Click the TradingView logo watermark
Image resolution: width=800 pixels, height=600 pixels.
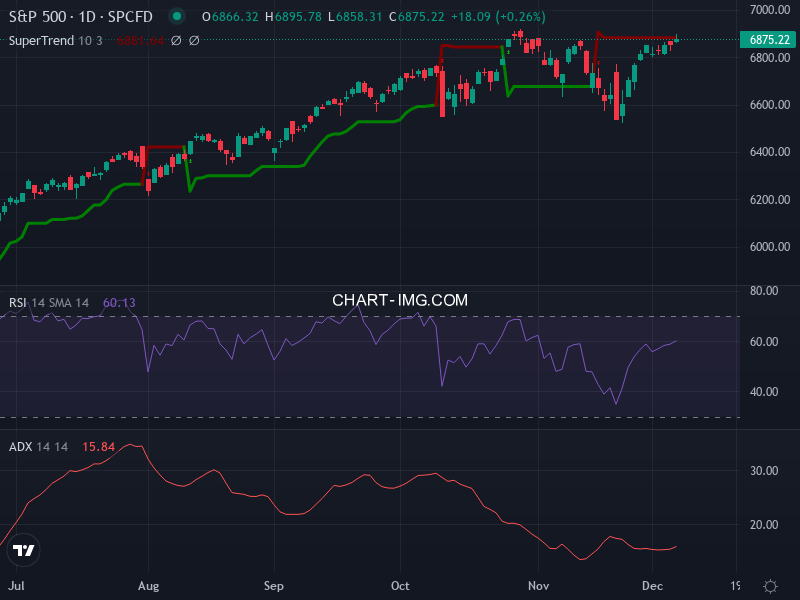(22, 551)
